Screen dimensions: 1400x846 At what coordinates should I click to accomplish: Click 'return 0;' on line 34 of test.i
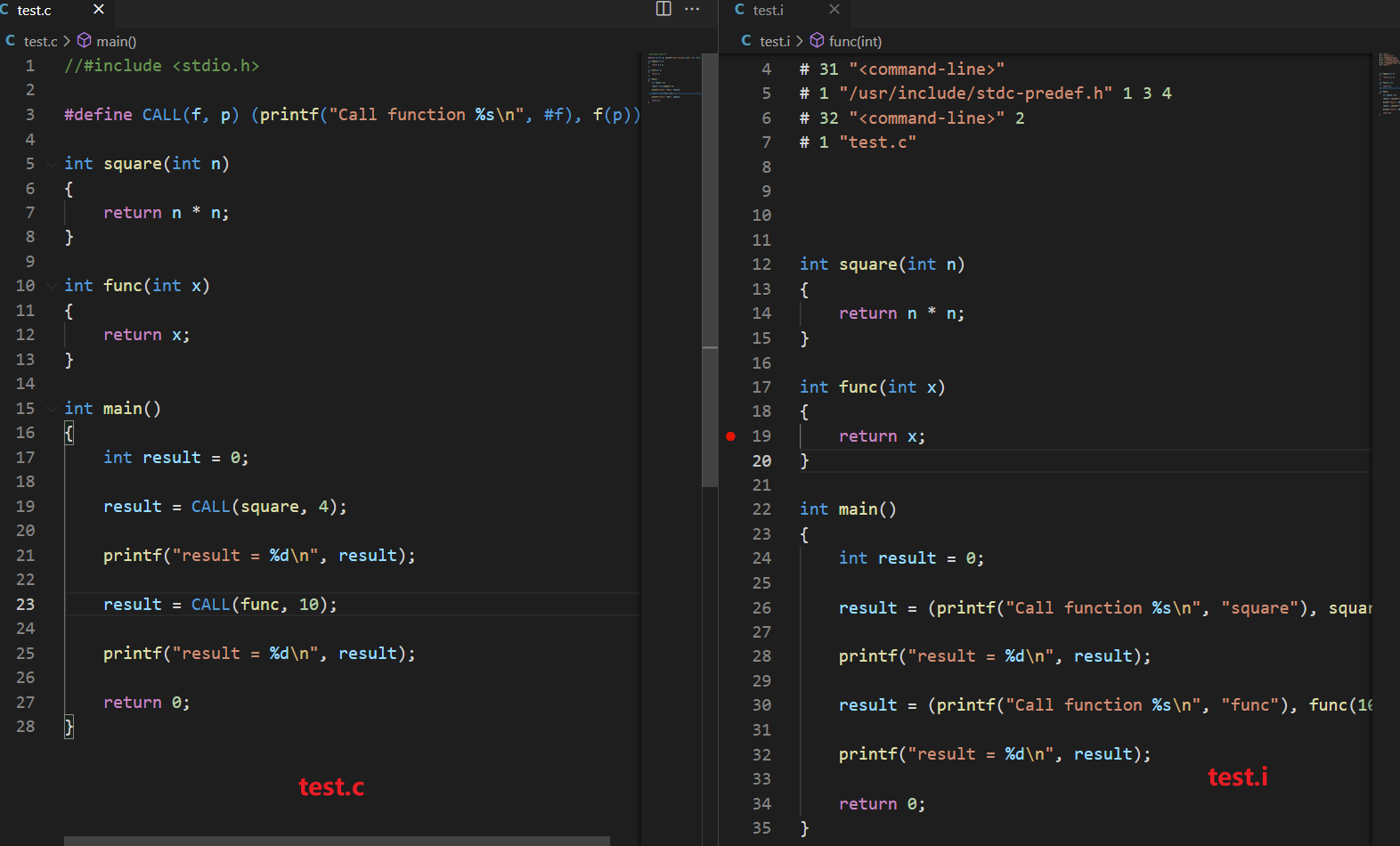pos(883,804)
